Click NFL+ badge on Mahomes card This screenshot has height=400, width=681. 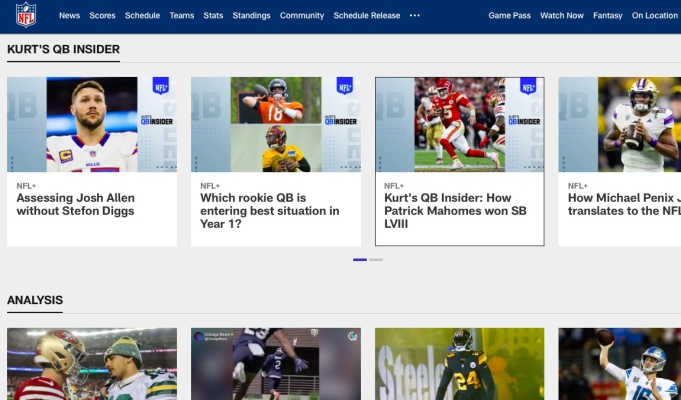[x=528, y=86]
